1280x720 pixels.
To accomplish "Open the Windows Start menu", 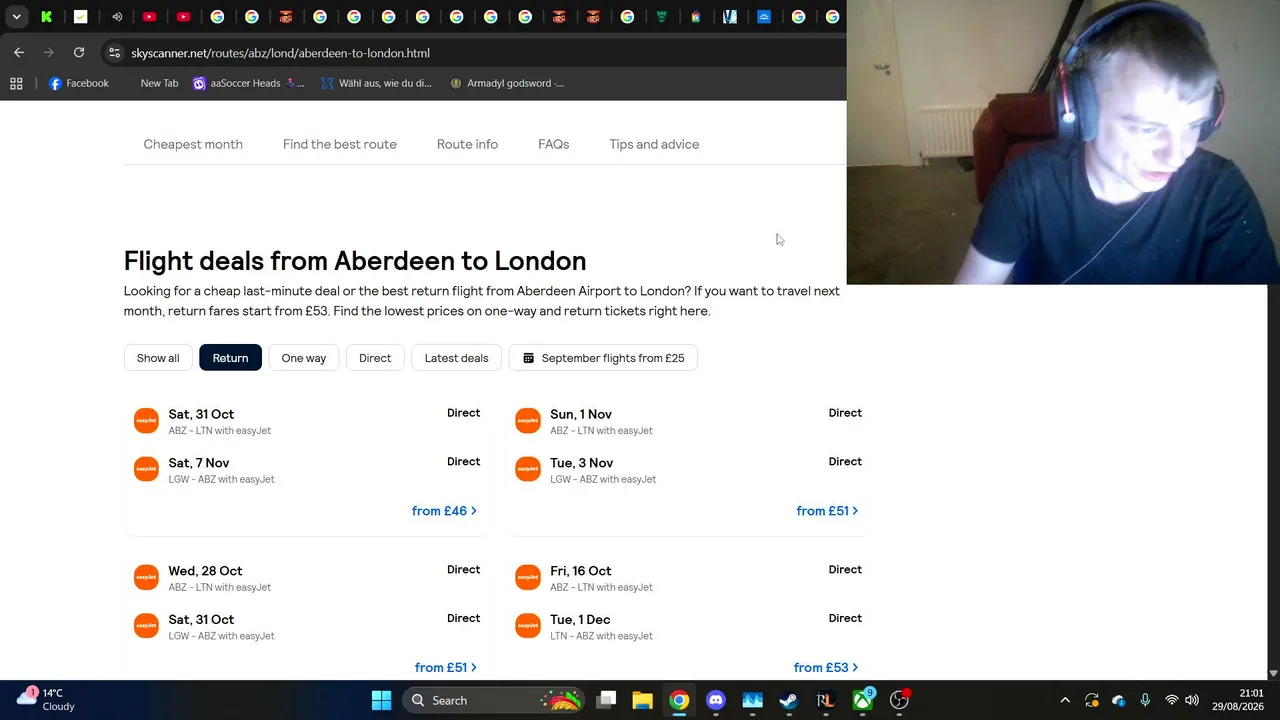I will coord(381,700).
